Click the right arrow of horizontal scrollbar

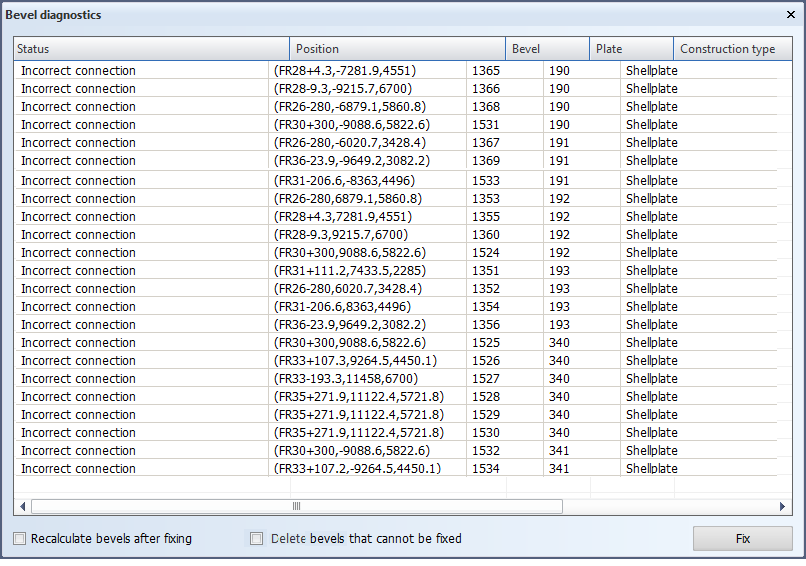(x=783, y=507)
